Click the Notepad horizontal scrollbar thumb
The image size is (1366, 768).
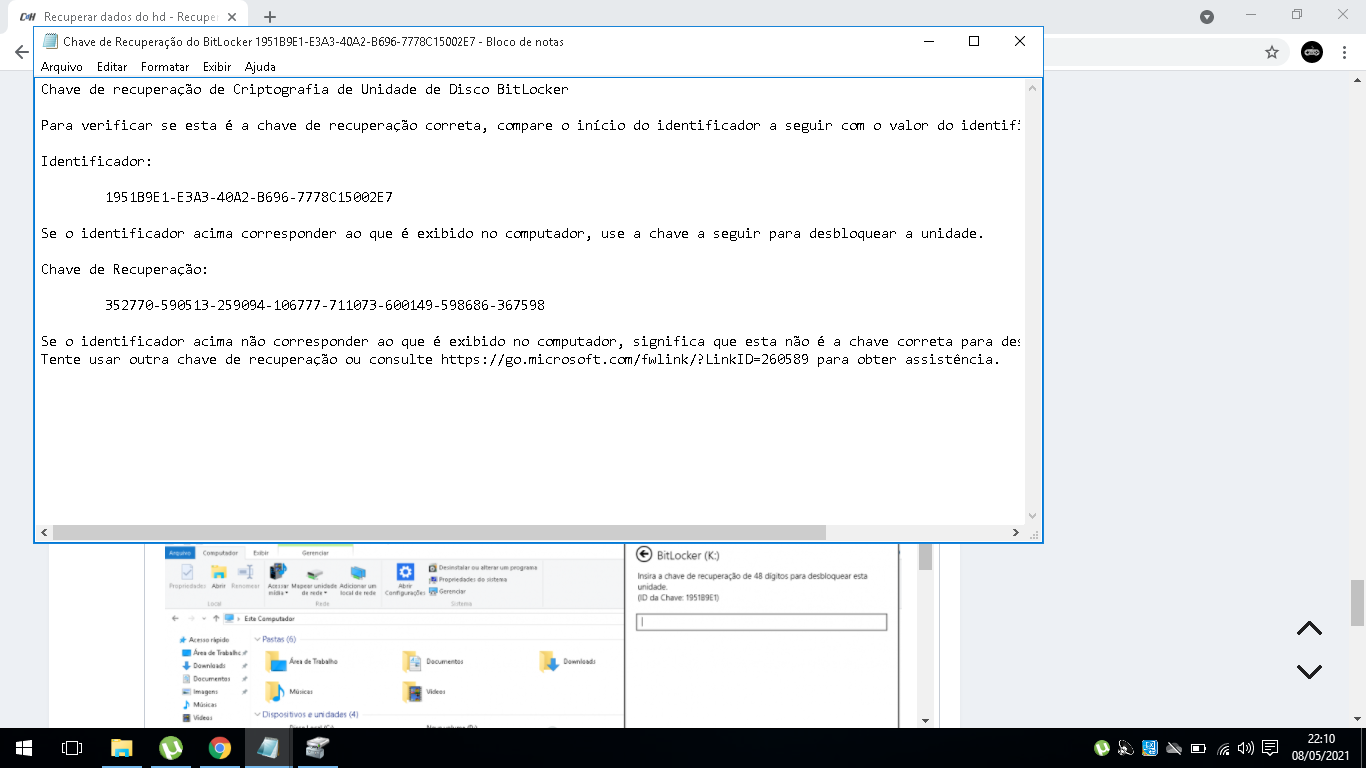(439, 533)
